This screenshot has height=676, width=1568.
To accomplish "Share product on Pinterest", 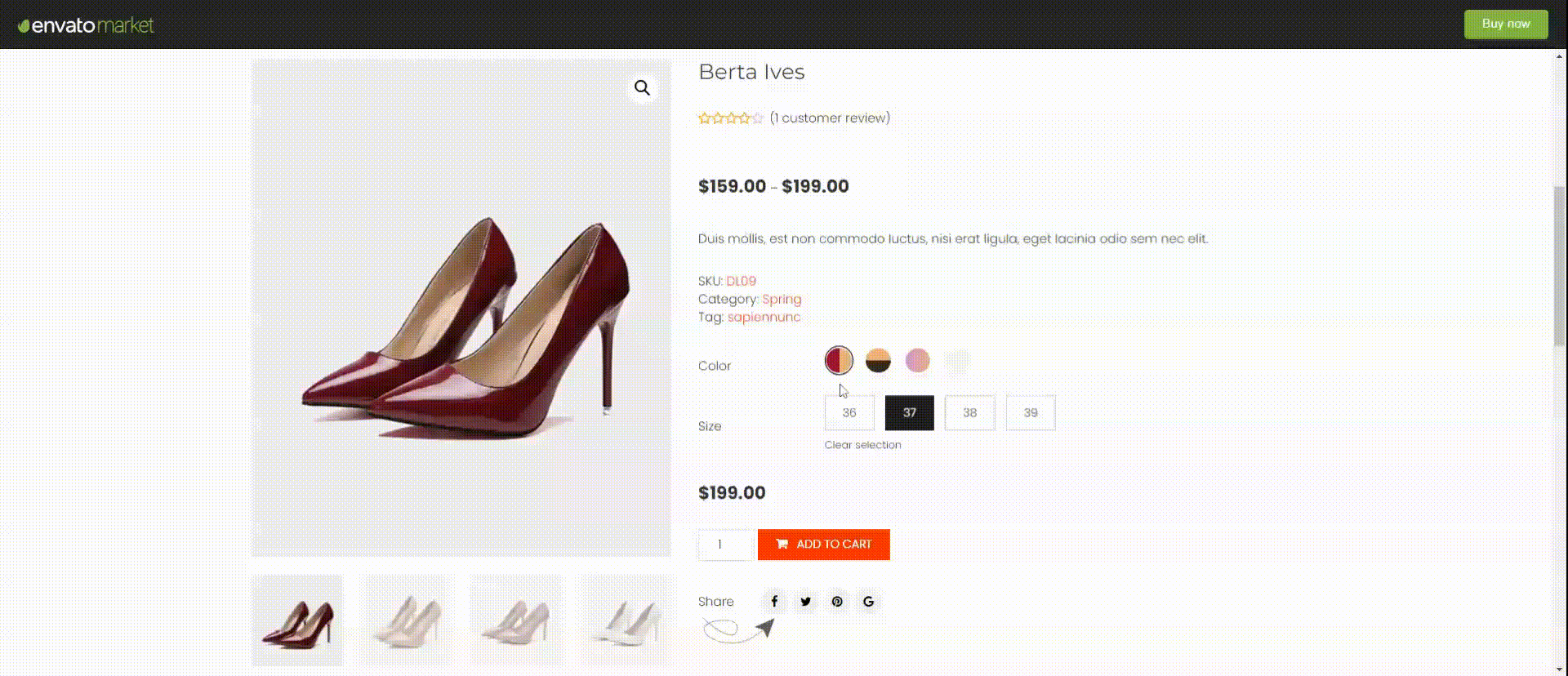I will 837,602.
